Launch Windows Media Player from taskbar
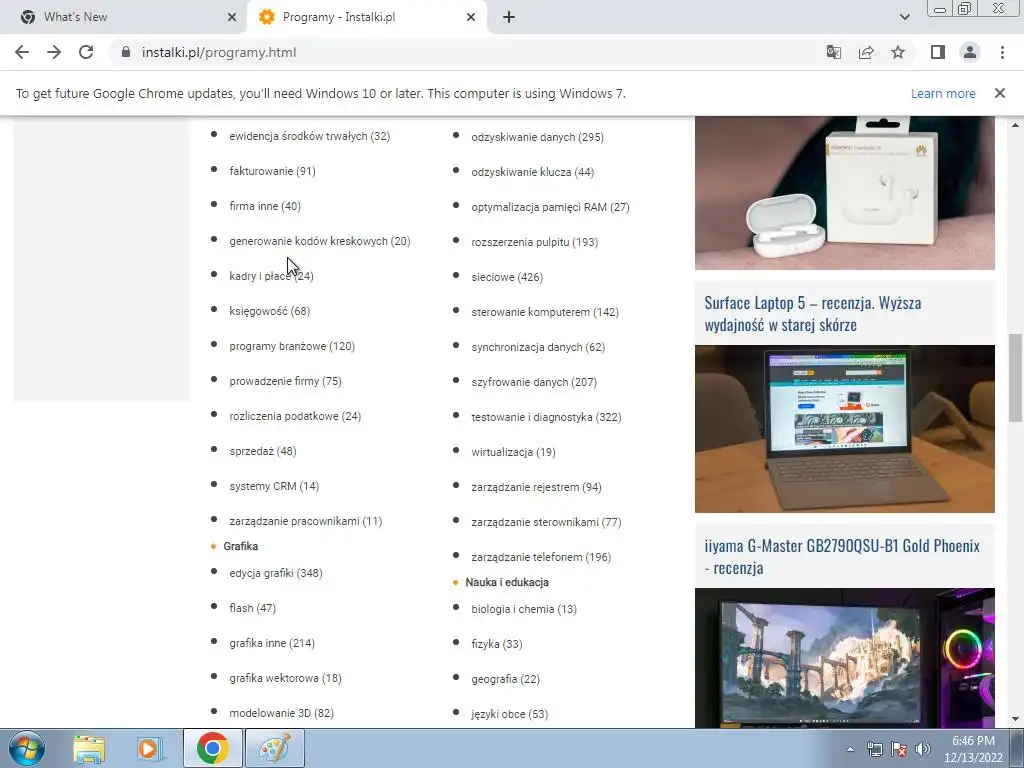This screenshot has width=1024, height=768. [149, 748]
